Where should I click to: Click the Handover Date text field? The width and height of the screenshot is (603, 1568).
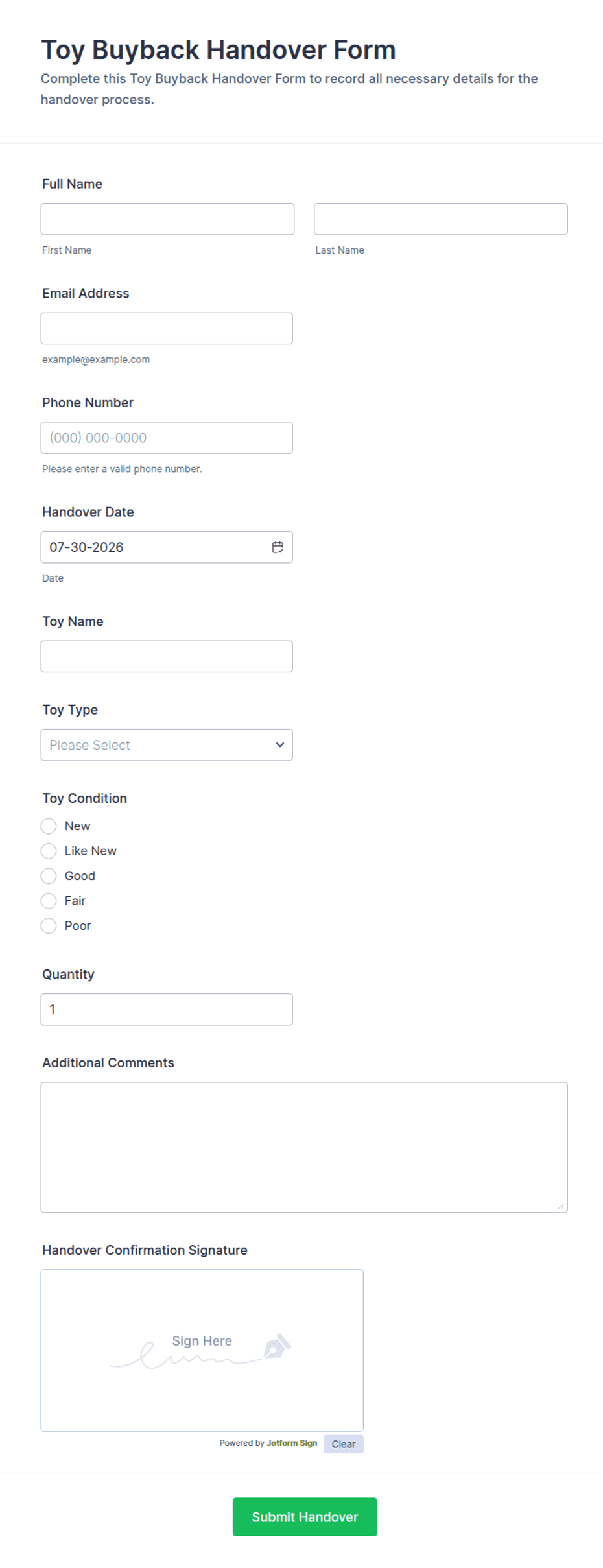tap(156, 547)
